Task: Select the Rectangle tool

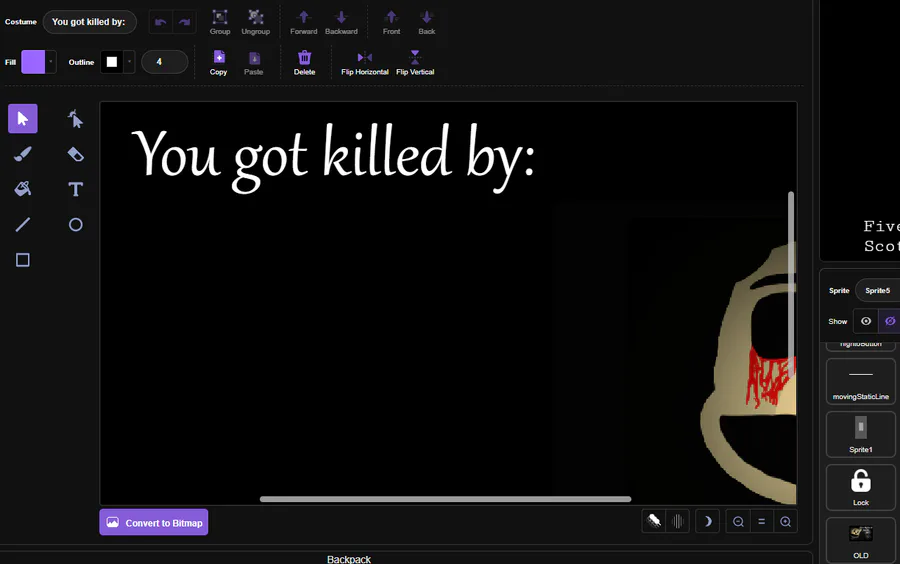Action: coord(23,260)
